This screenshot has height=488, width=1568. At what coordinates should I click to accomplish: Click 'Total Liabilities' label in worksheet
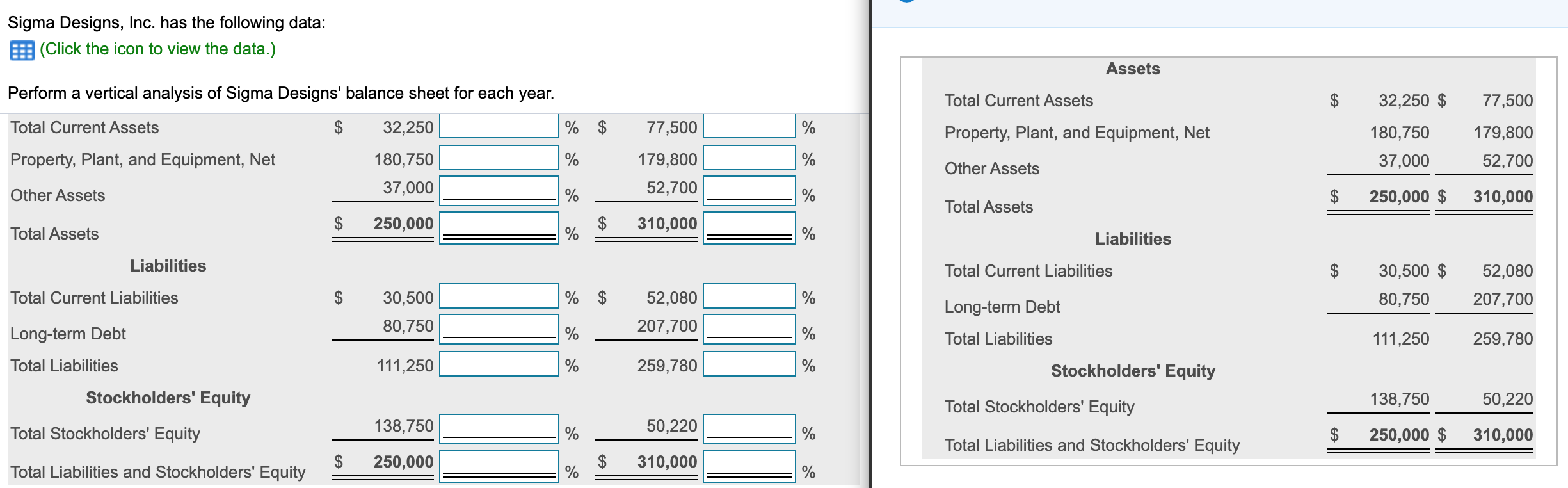click(x=64, y=366)
